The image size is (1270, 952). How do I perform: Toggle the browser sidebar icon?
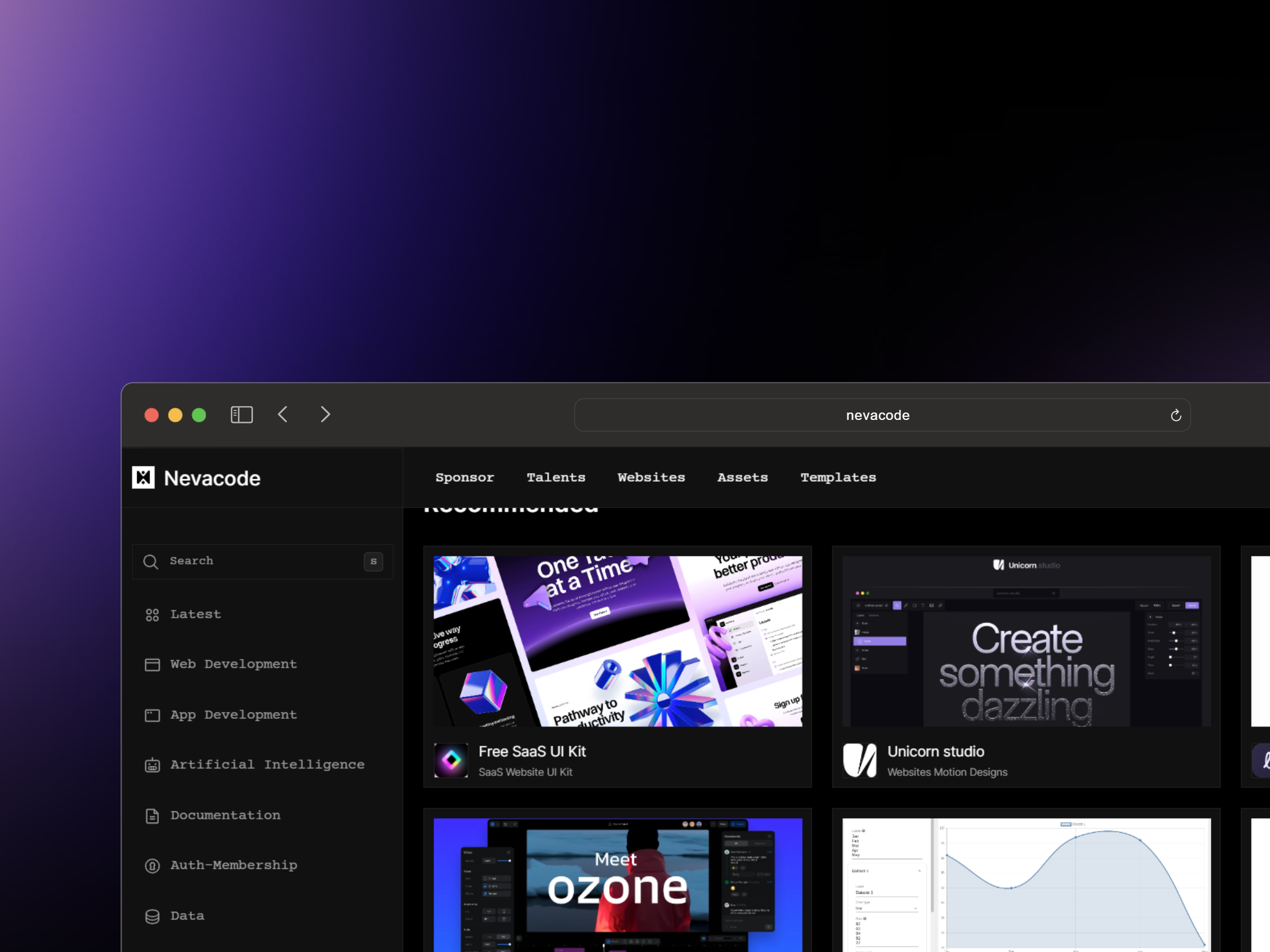(242, 415)
